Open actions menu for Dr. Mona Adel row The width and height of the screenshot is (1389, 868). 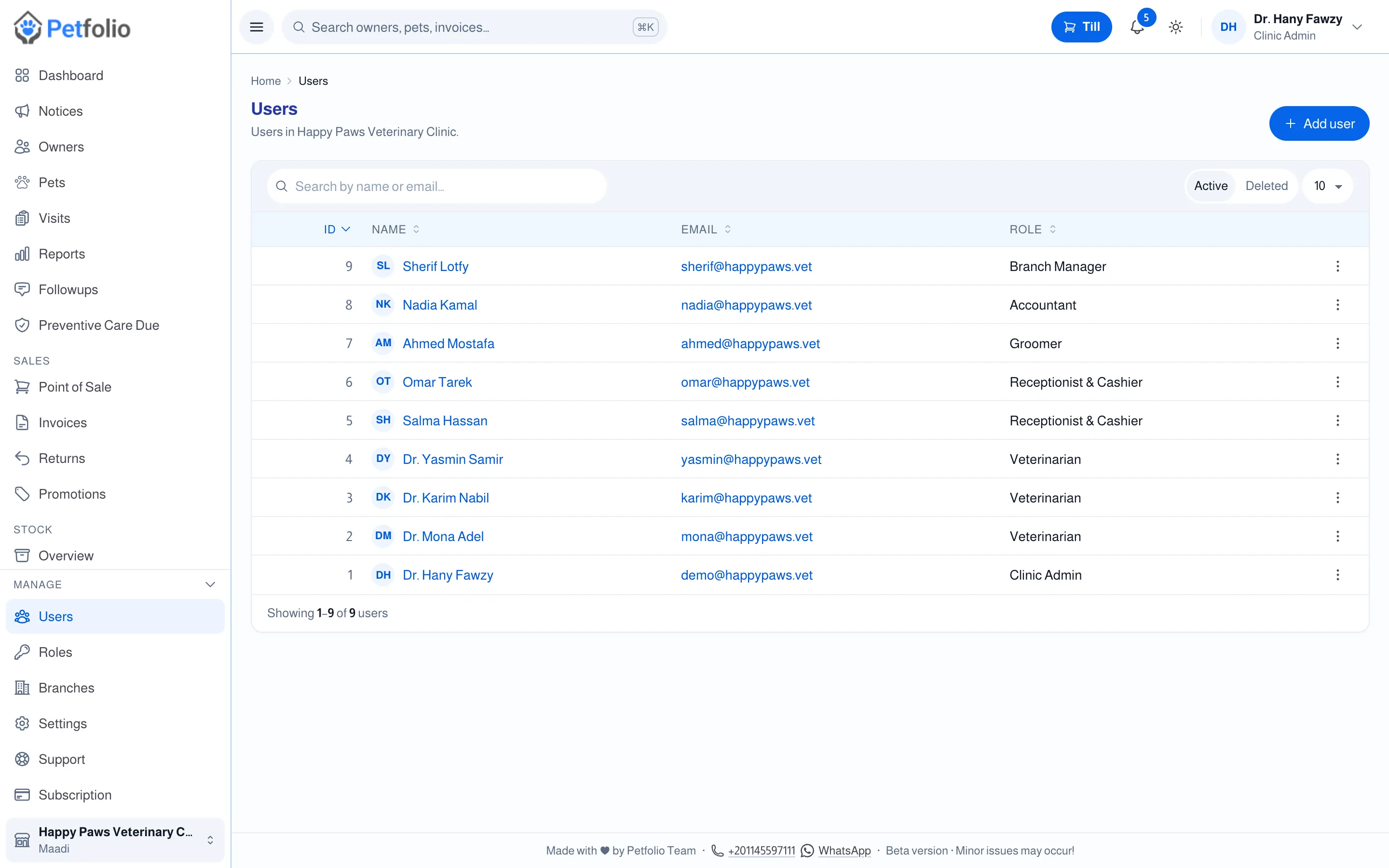(x=1338, y=536)
